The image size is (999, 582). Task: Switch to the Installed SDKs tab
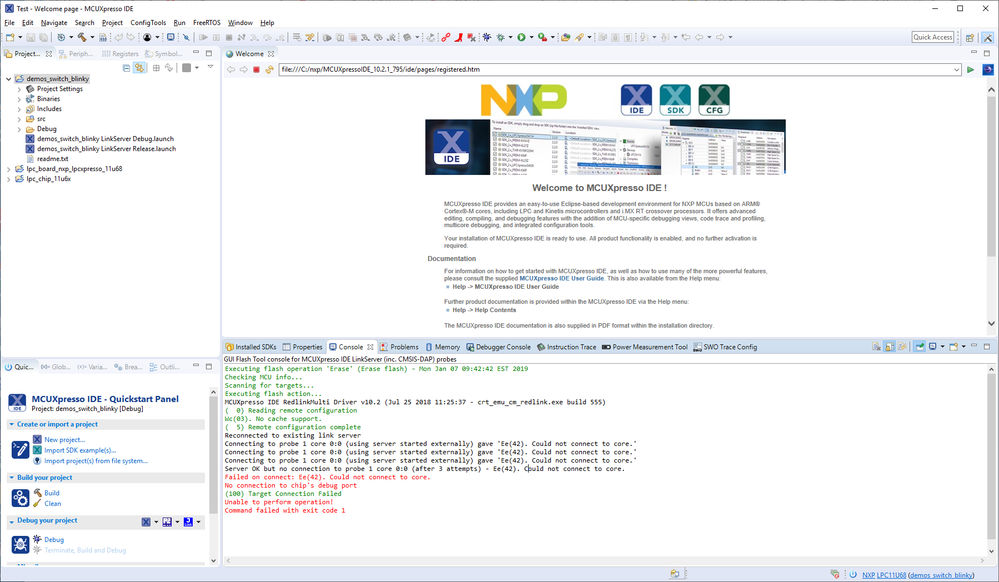point(251,347)
